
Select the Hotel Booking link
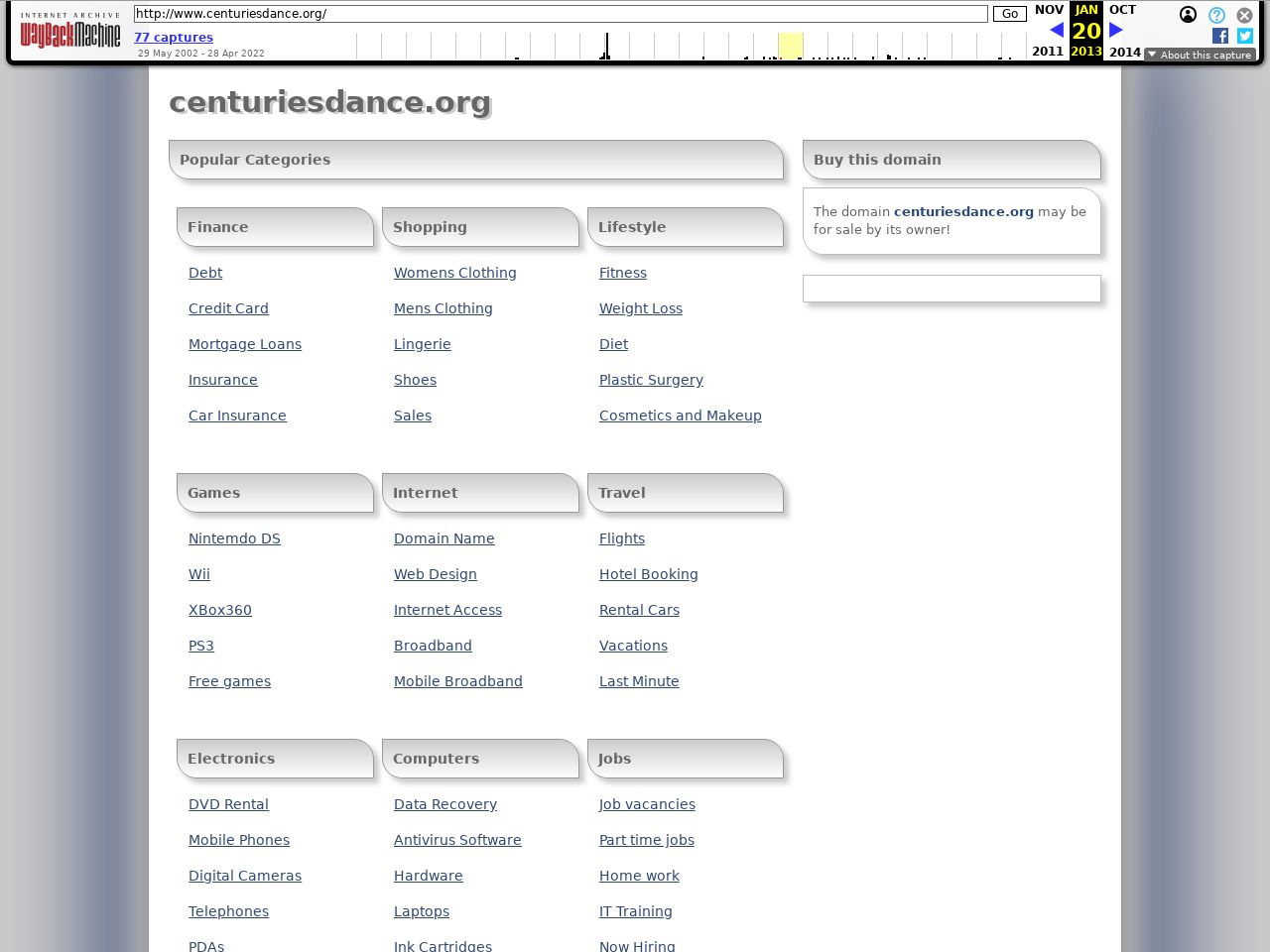[x=648, y=574]
